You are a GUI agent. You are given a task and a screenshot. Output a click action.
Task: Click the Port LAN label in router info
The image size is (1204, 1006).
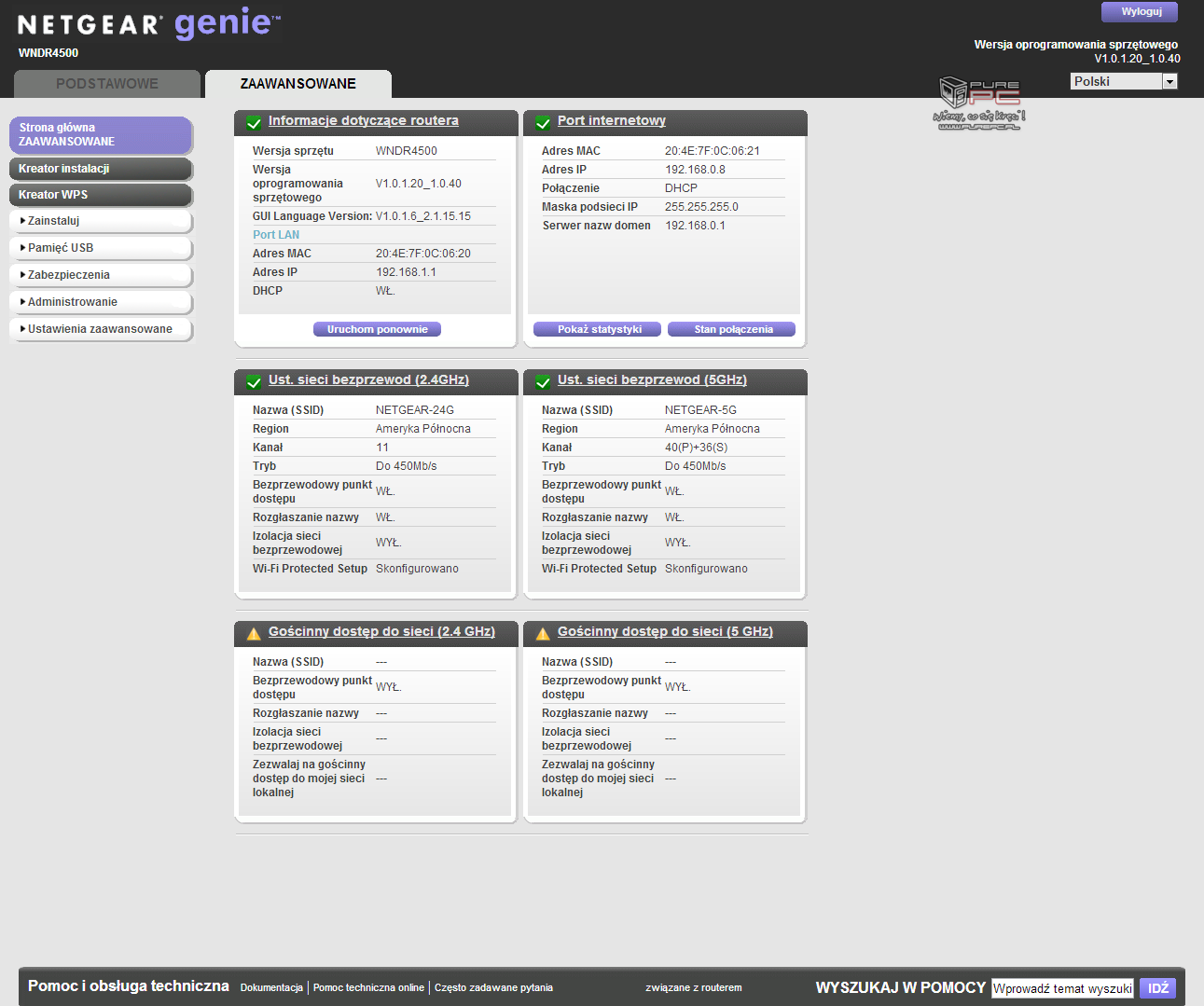(276, 235)
